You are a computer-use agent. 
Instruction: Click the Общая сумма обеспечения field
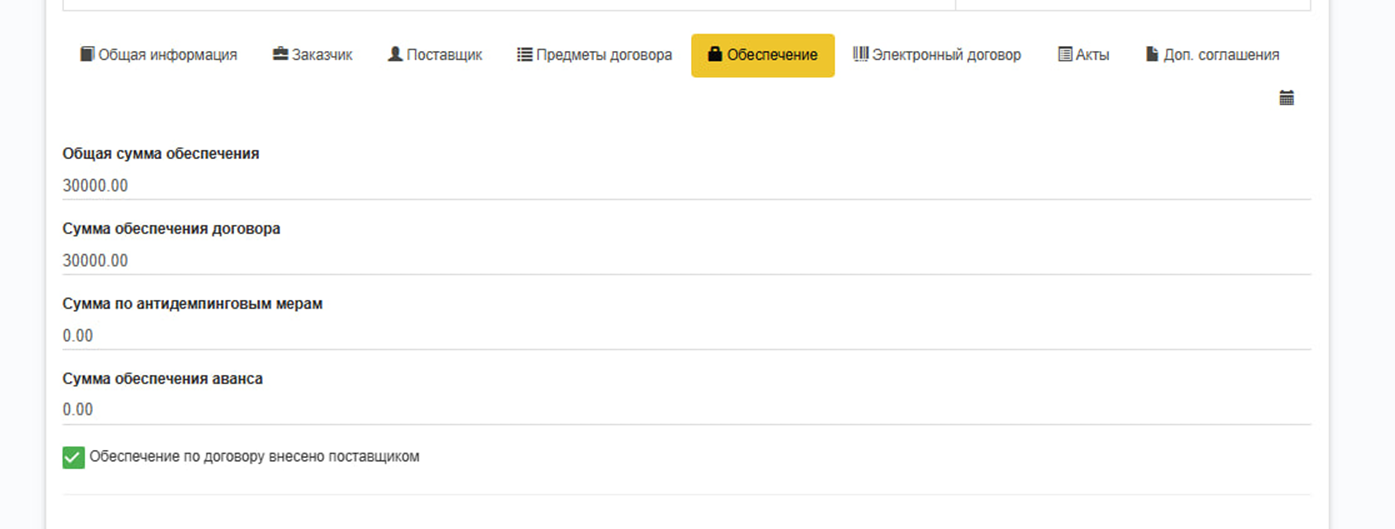[x=686, y=186]
